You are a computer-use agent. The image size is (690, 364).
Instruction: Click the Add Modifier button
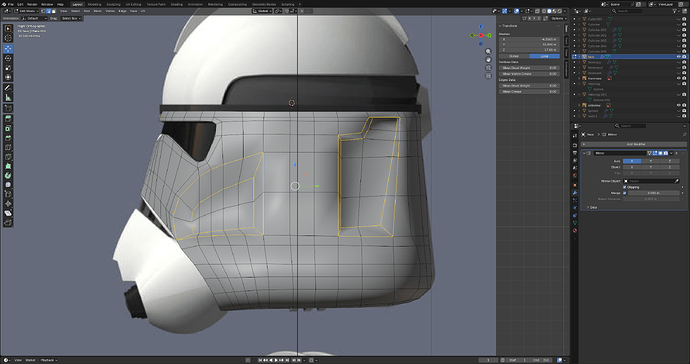tap(634, 144)
